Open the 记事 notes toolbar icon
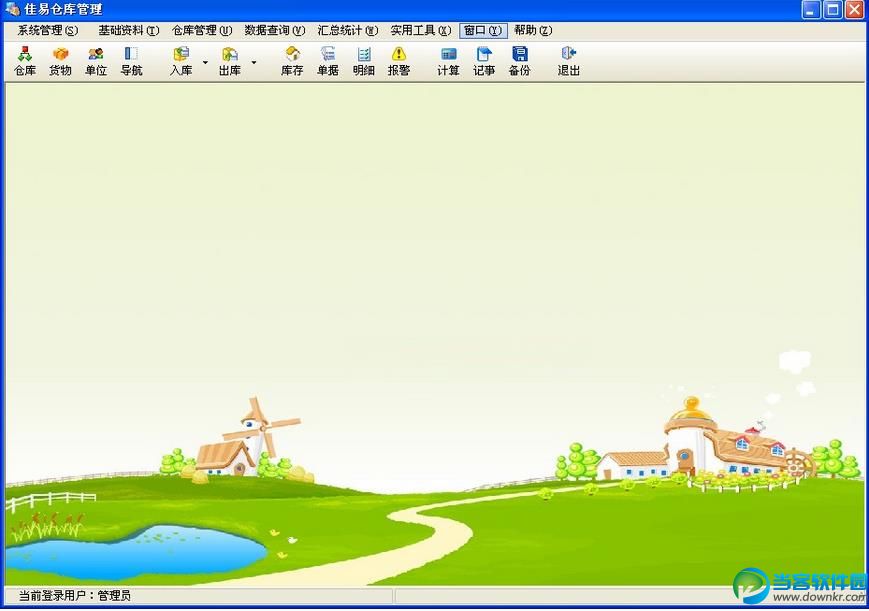 [x=484, y=61]
